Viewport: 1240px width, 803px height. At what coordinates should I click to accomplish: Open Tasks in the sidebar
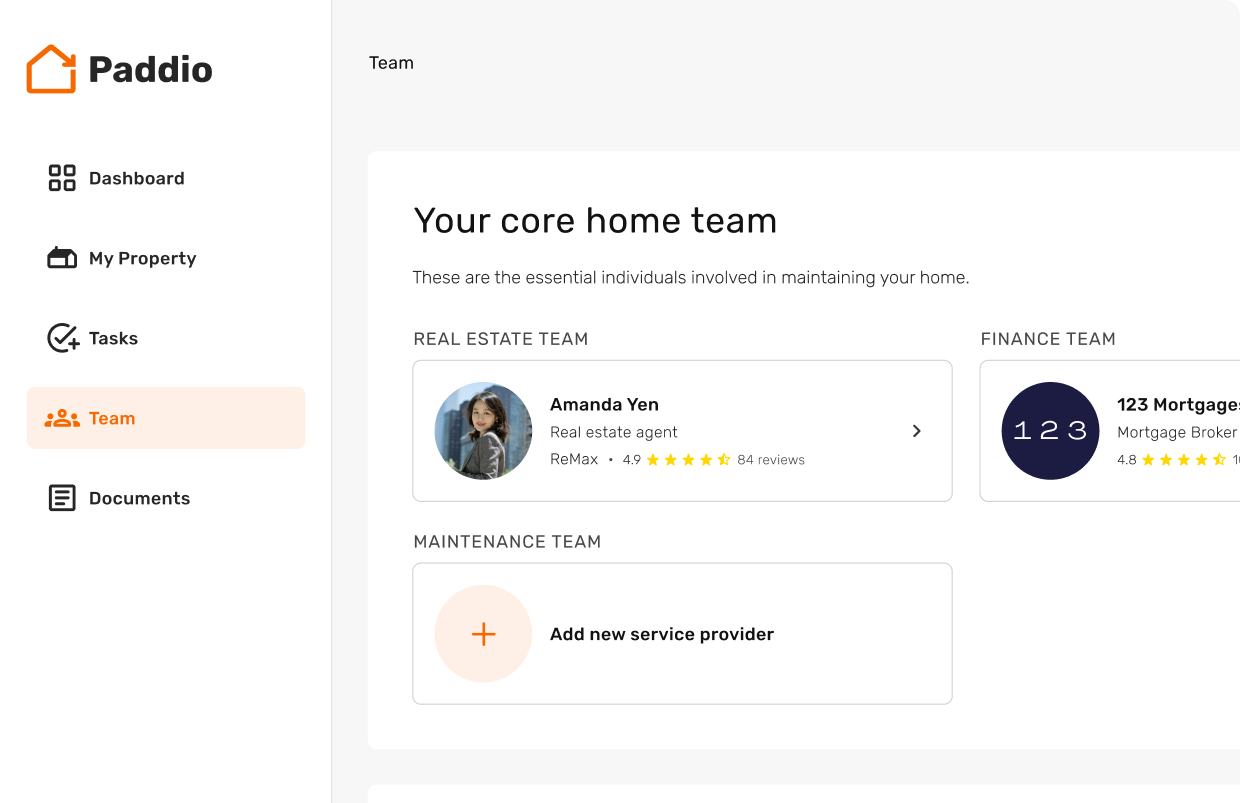pos(166,338)
